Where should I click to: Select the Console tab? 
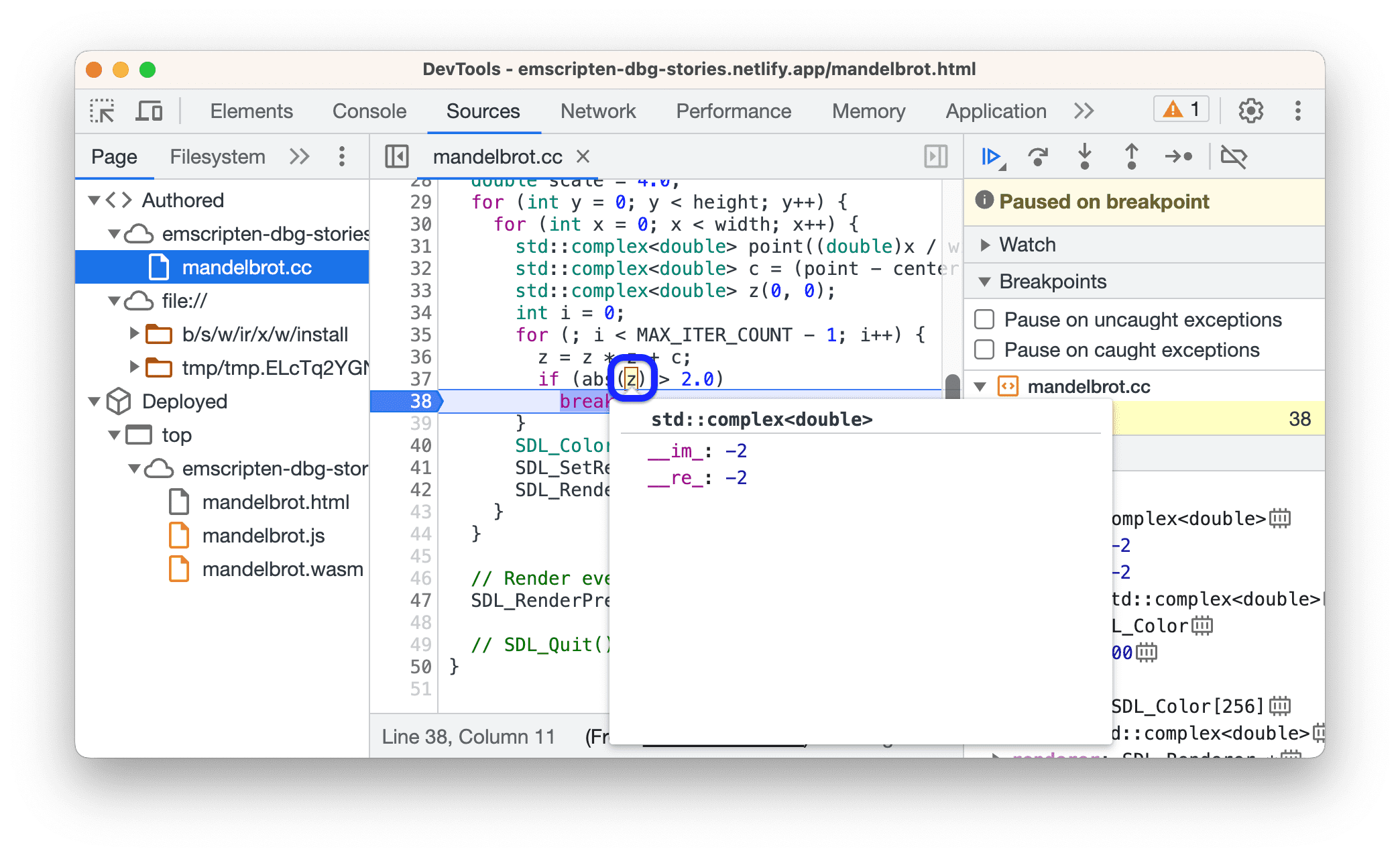343,113
